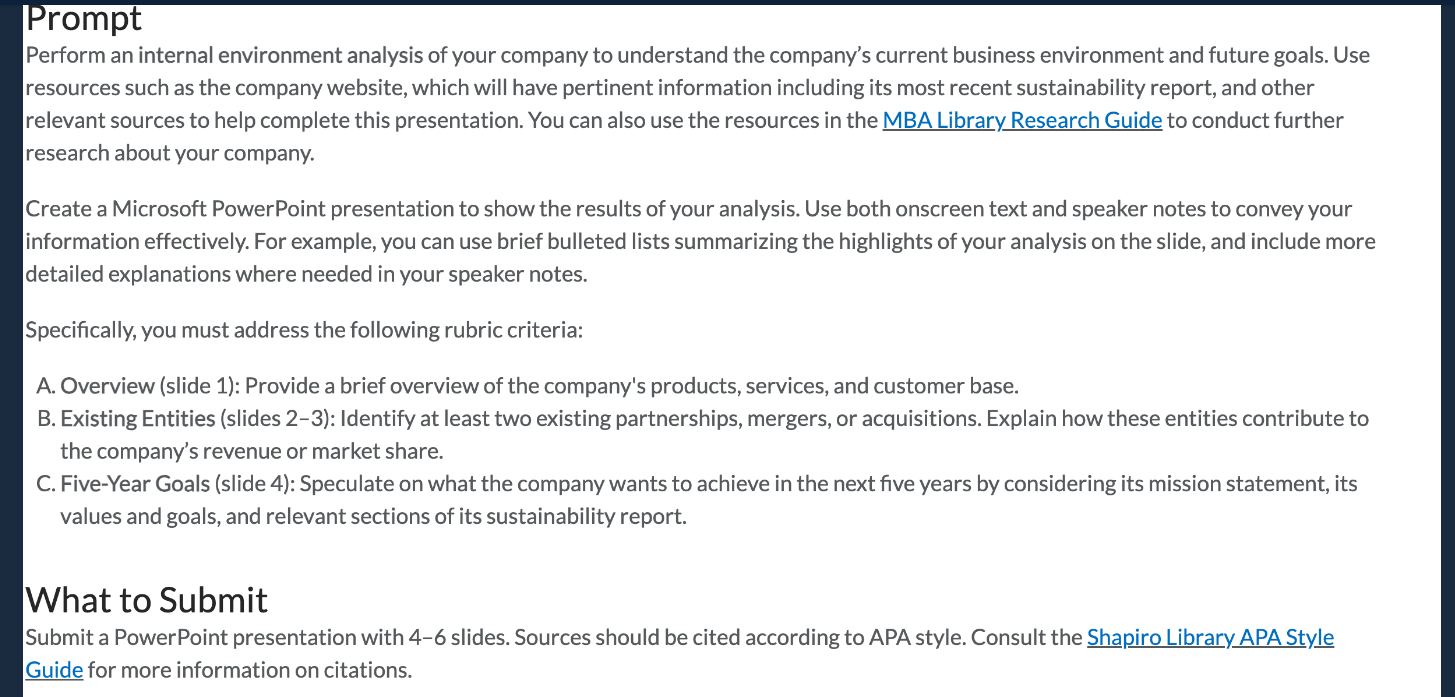The width and height of the screenshot is (1455, 697).
Task: Click the "the company's revenue or market share." line
Action: pyautogui.click(x=251, y=451)
